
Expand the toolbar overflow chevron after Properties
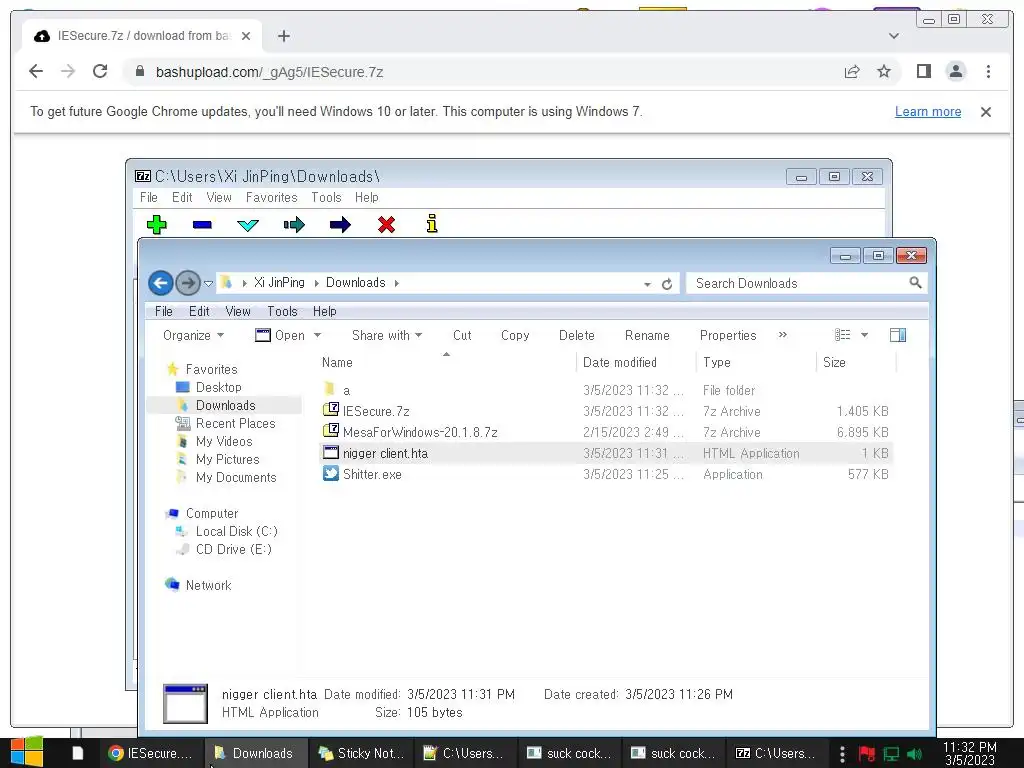(782, 334)
